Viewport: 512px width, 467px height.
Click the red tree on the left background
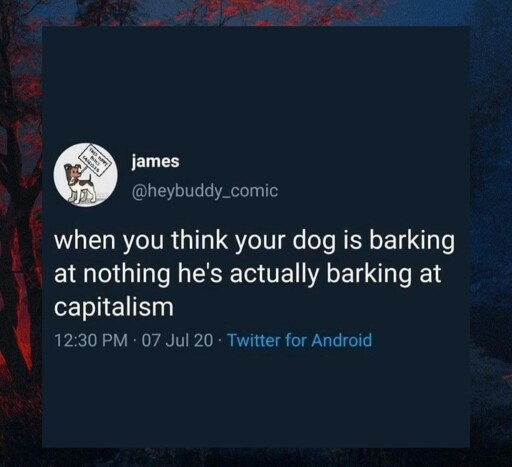pos(18,233)
